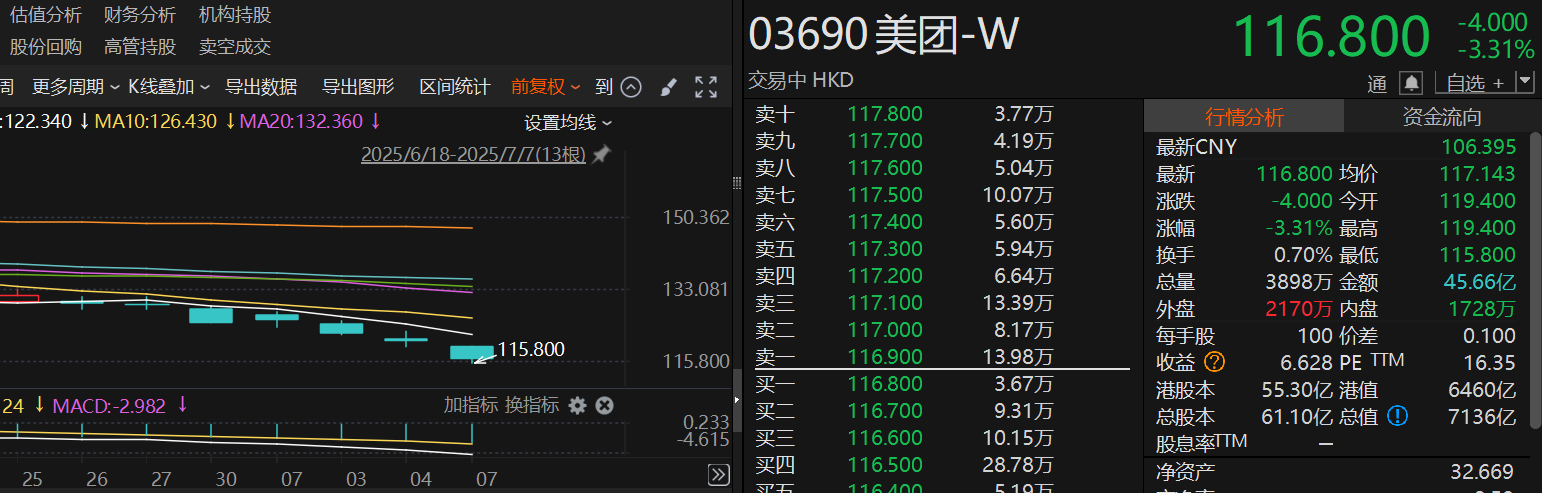Viewport: 1542px width, 493px height.
Task: Switch to the 行情分析 tab
Action: [x=1243, y=117]
